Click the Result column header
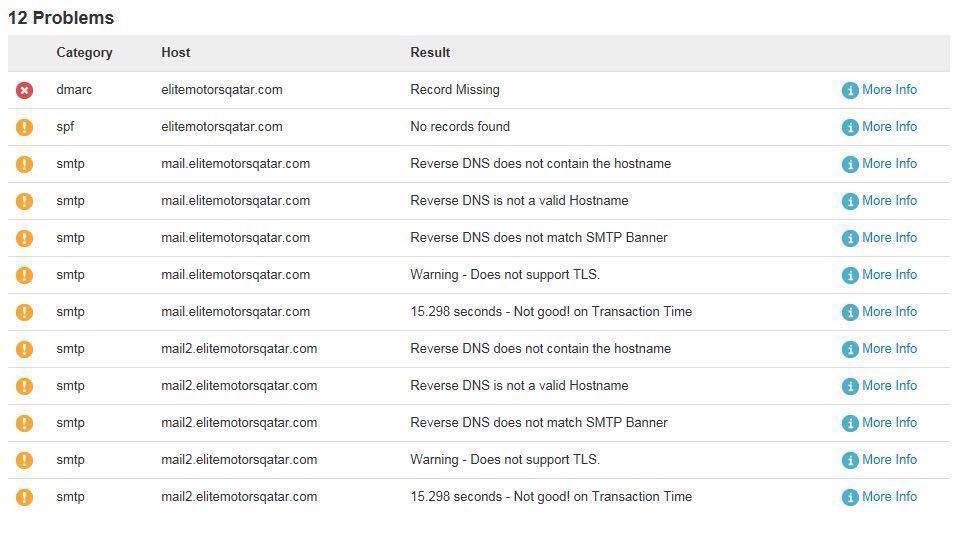The image size is (960, 557). pyautogui.click(x=430, y=53)
